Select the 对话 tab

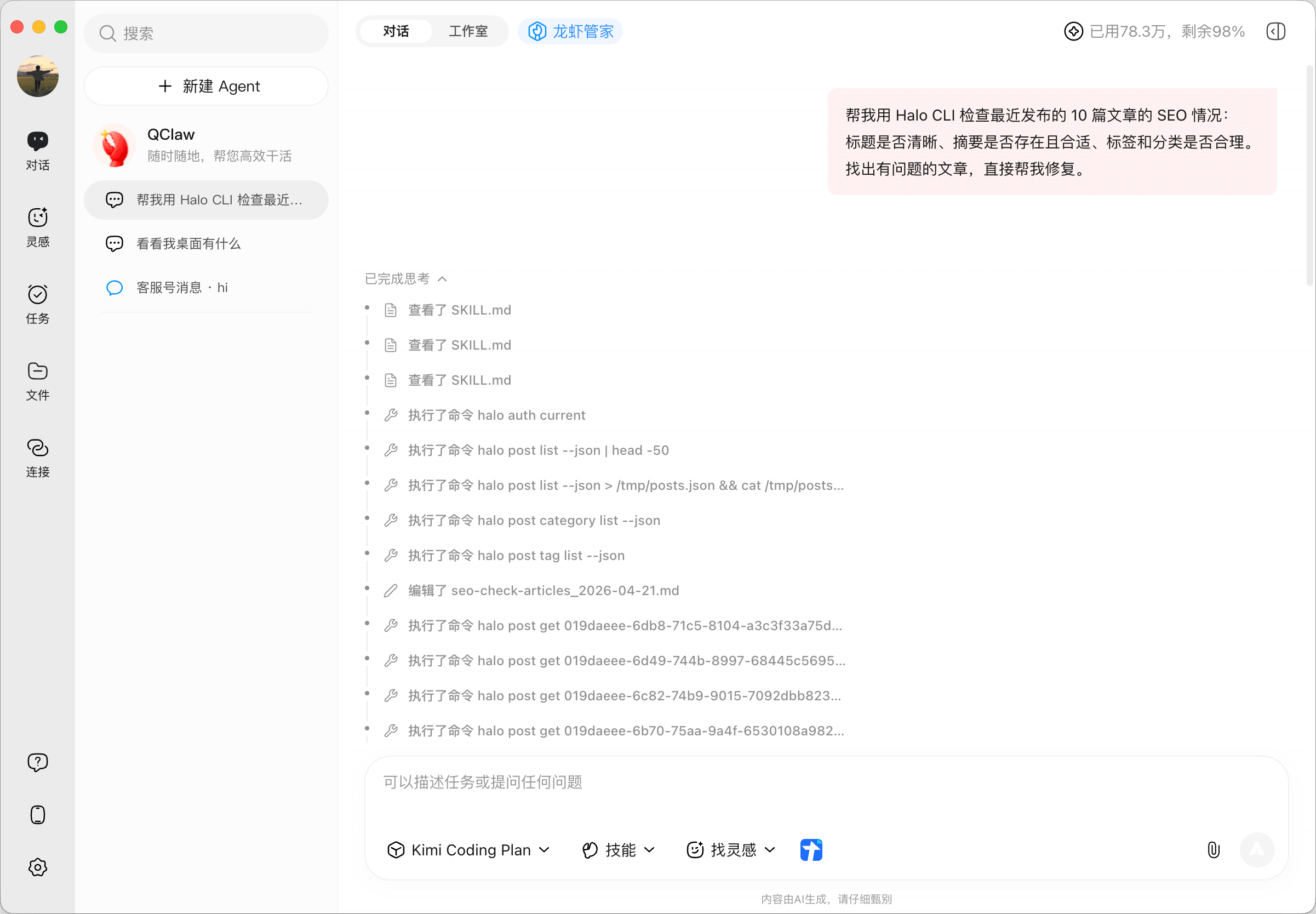click(x=396, y=31)
